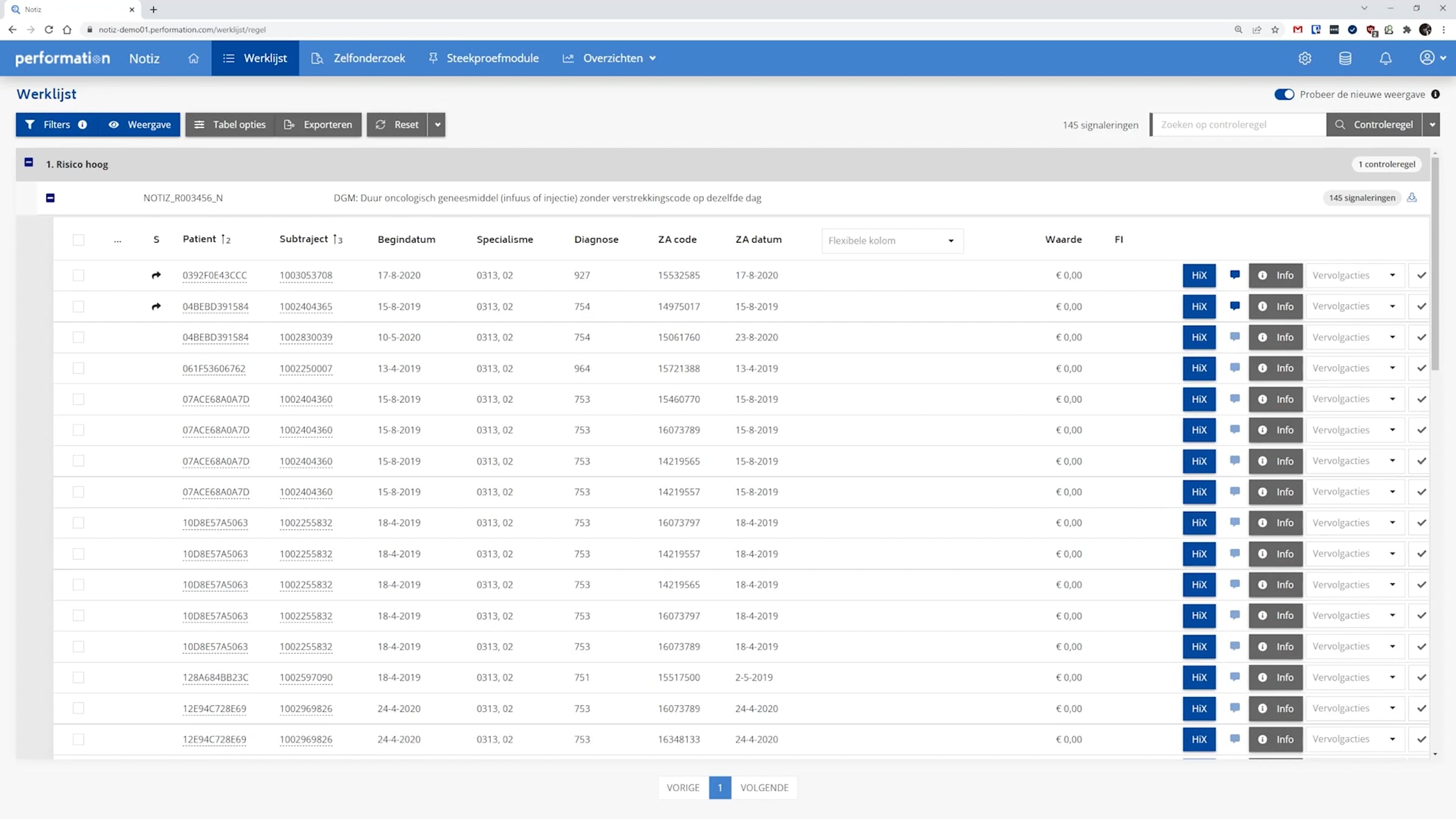Select checkbox for ZA code 15460770 row

(78, 399)
